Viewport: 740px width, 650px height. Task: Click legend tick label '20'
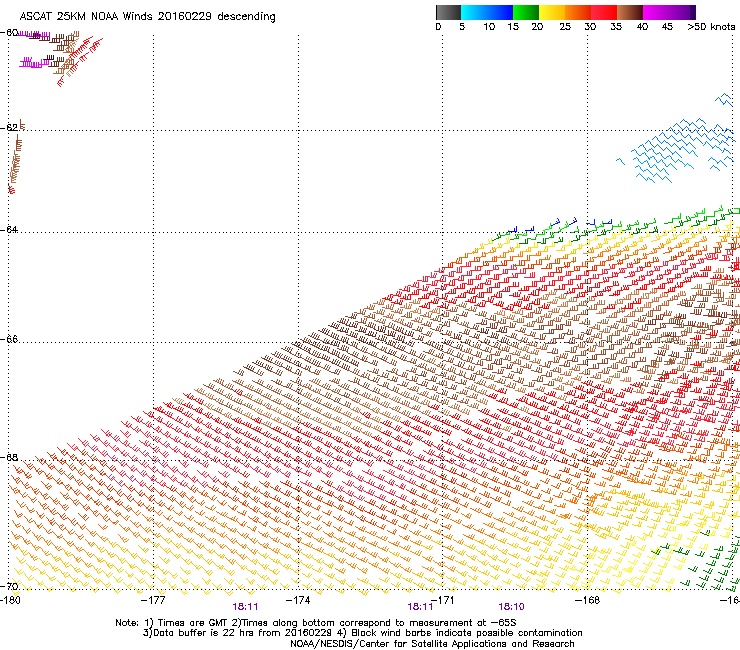pos(538,27)
